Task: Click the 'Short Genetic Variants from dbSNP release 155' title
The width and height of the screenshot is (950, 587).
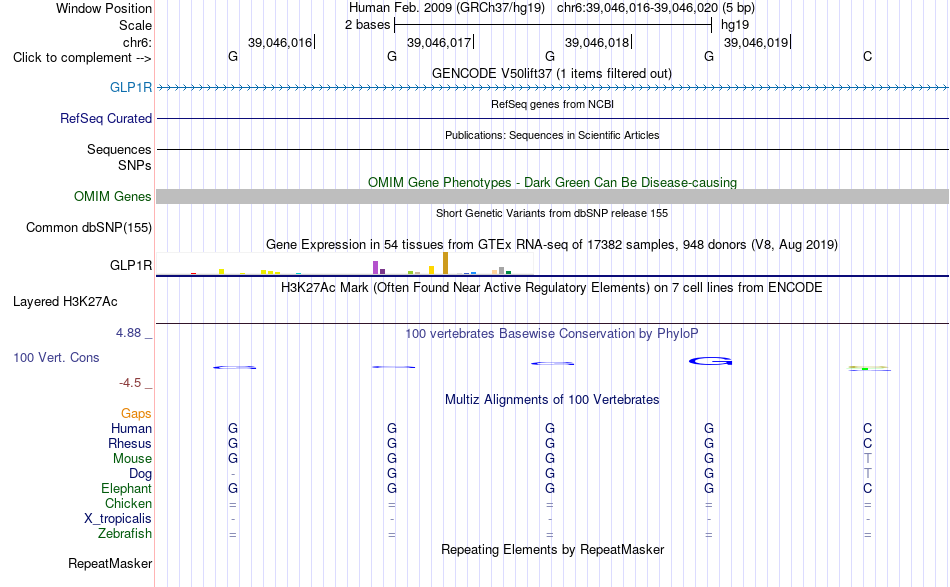Action: point(552,213)
